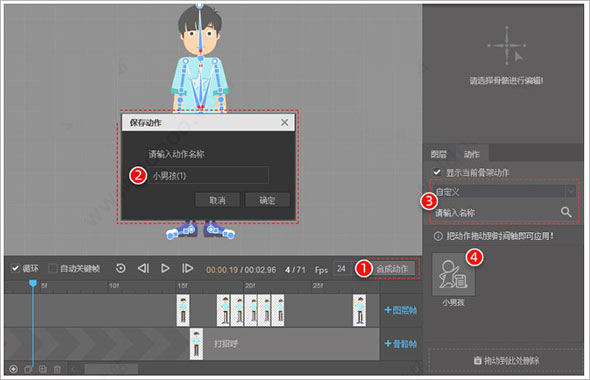Click the 请输入名称 search field
Screen dimensions: 590x380
(x=495, y=213)
